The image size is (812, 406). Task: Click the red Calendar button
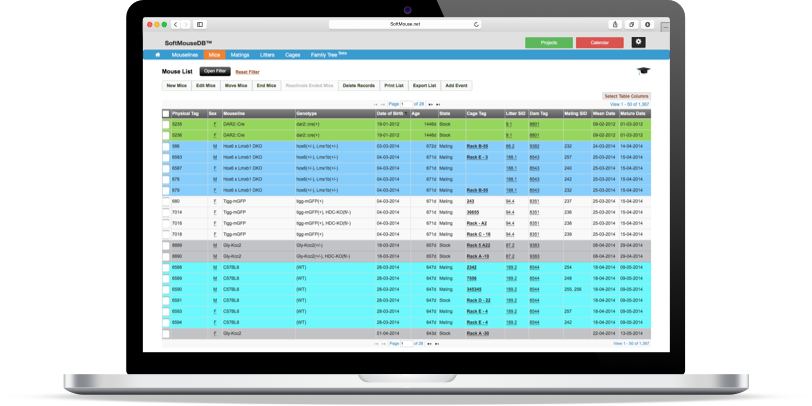click(x=599, y=43)
